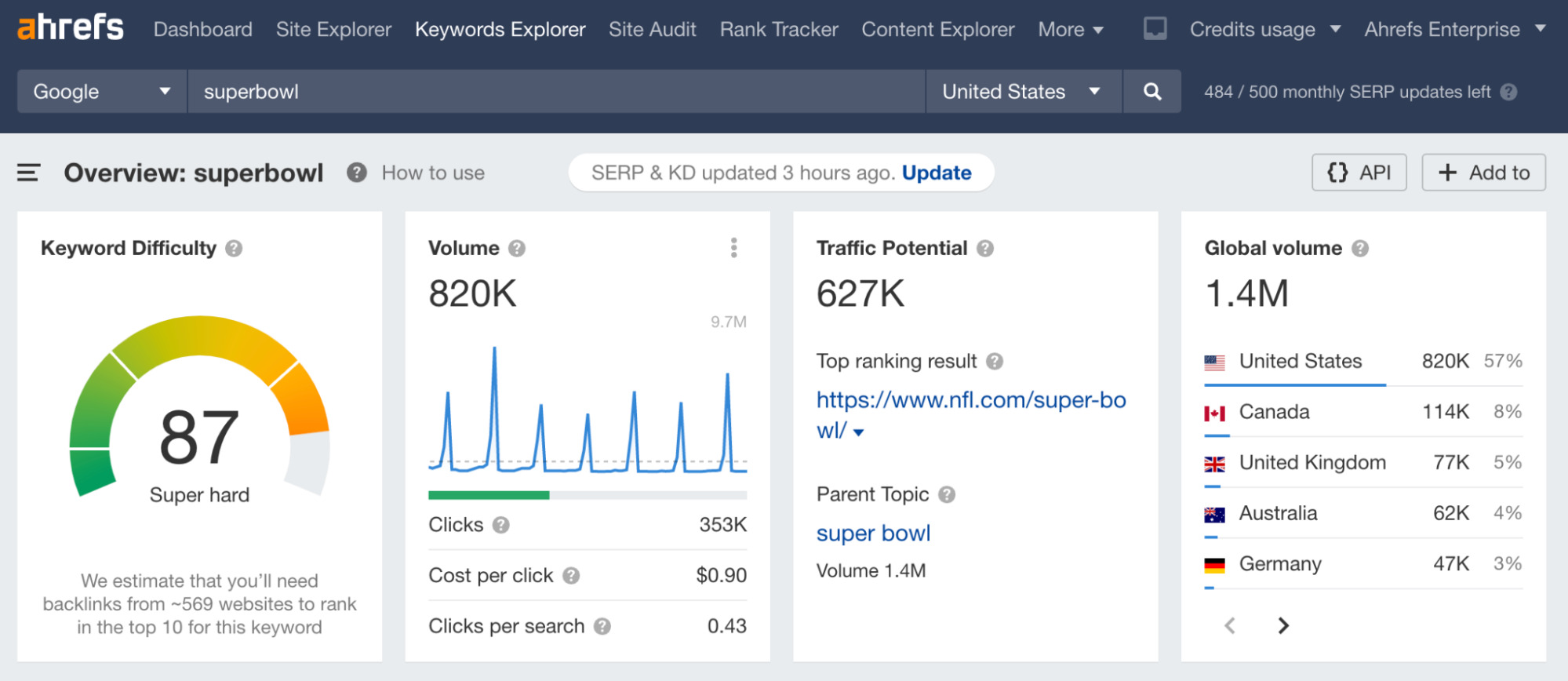This screenshot has width=1568, height=681.
Task: Click the Volume 1.4M text under Parent Topic
Action: (871, 571)
